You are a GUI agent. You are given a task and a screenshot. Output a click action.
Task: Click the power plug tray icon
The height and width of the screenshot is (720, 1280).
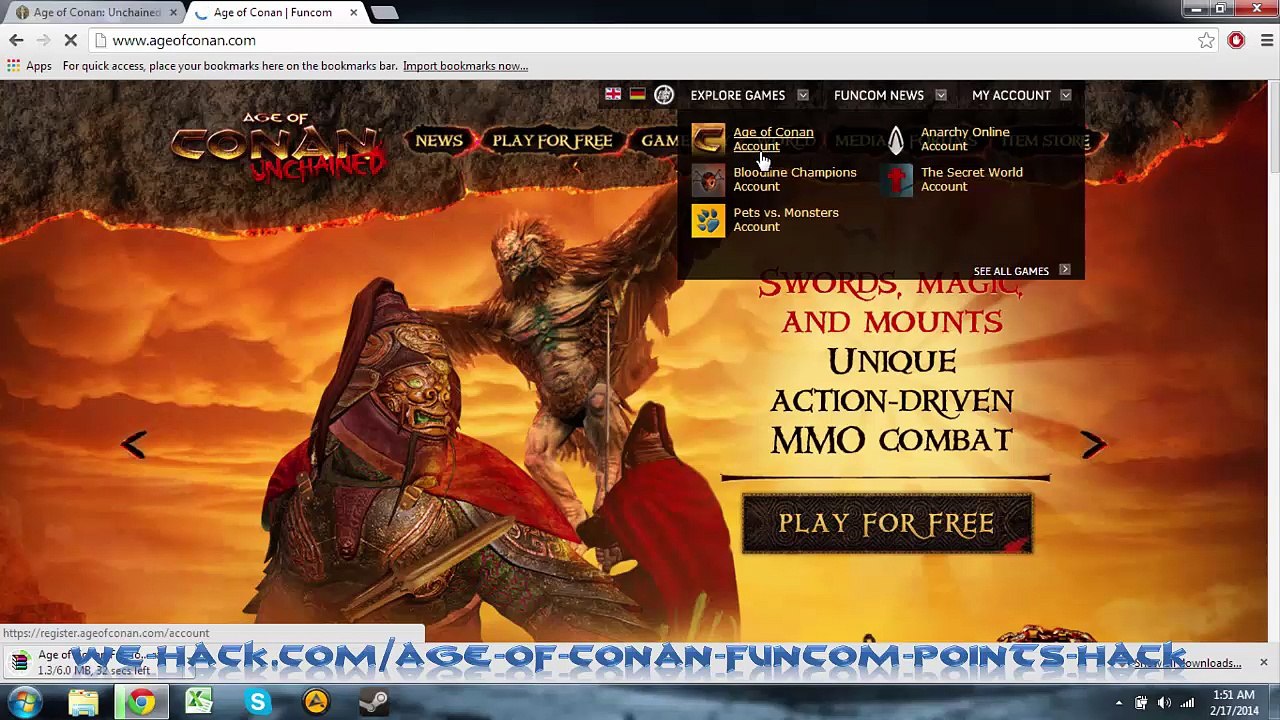click(x=1141, y=702)
